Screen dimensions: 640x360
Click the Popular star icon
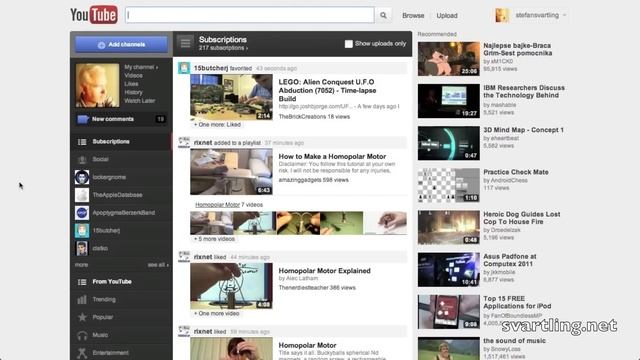coord(82,317)
